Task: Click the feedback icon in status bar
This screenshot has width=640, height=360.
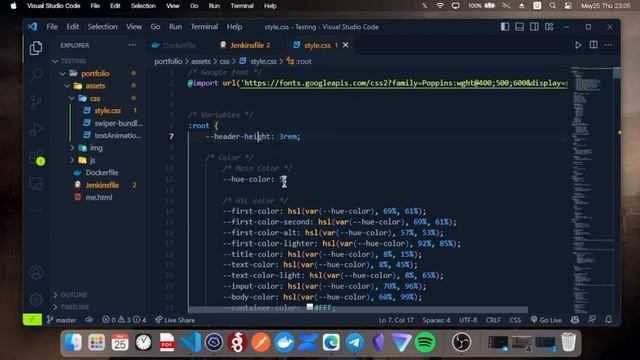Action: 592,320
